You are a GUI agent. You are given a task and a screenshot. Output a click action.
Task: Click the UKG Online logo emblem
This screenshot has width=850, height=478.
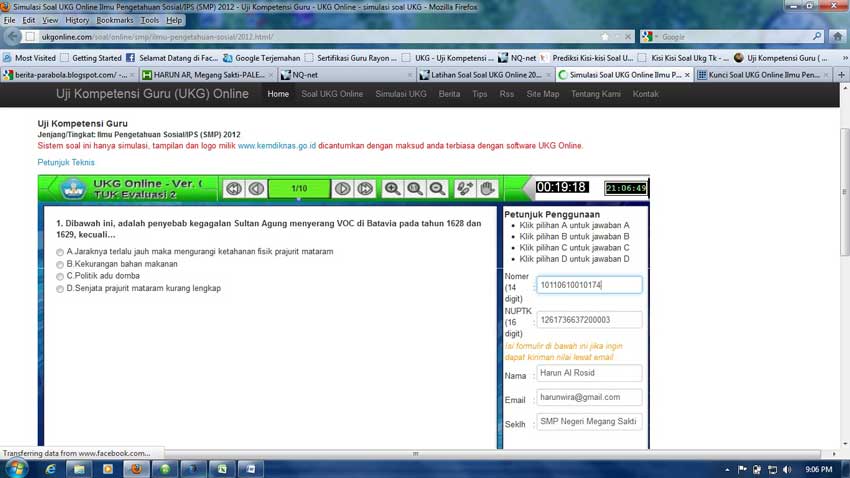pyautogui.click(x=73, y=189)
